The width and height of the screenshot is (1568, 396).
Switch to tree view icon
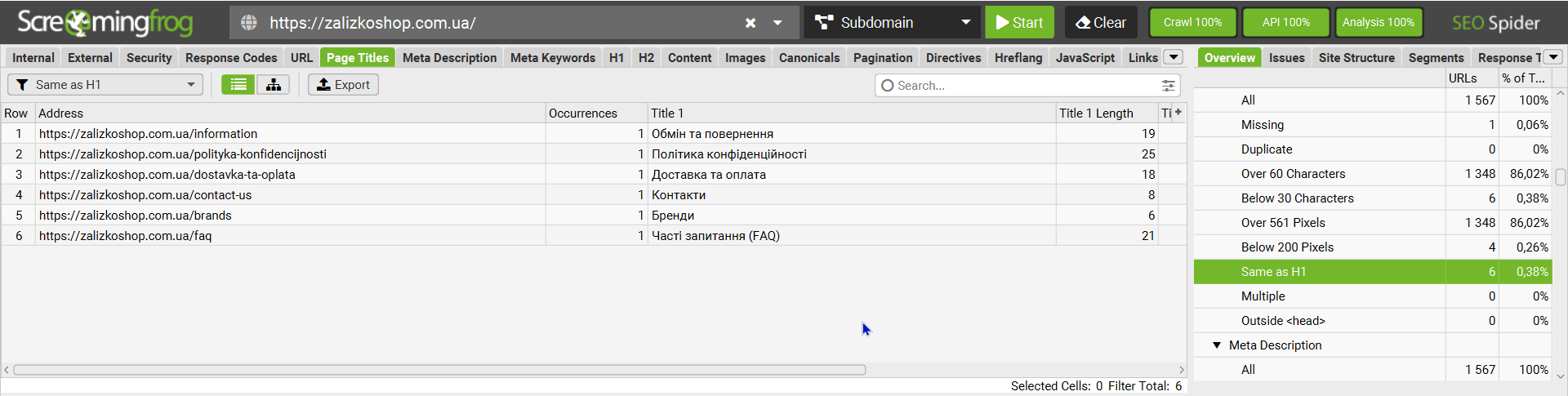[x=274, y=85]
